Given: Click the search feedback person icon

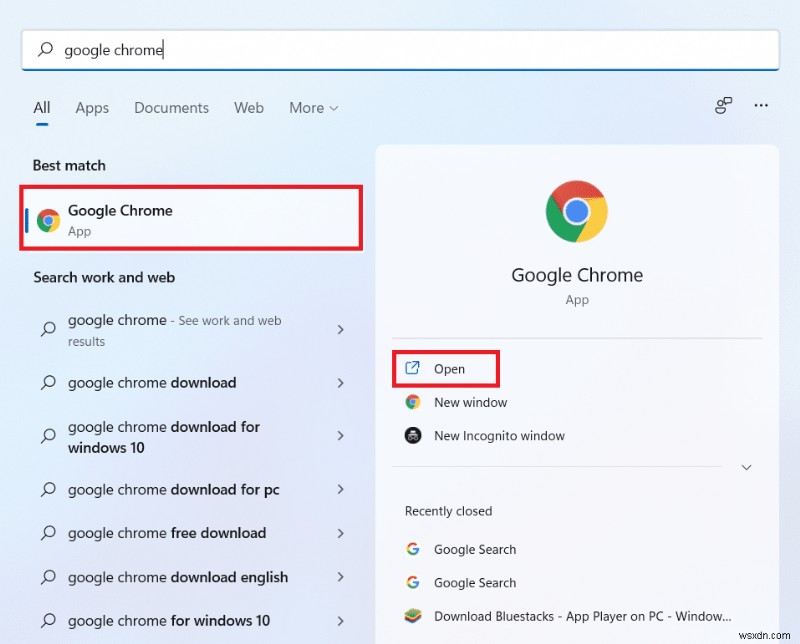Looking at the screenshot, I should click(x=723, y=105).
